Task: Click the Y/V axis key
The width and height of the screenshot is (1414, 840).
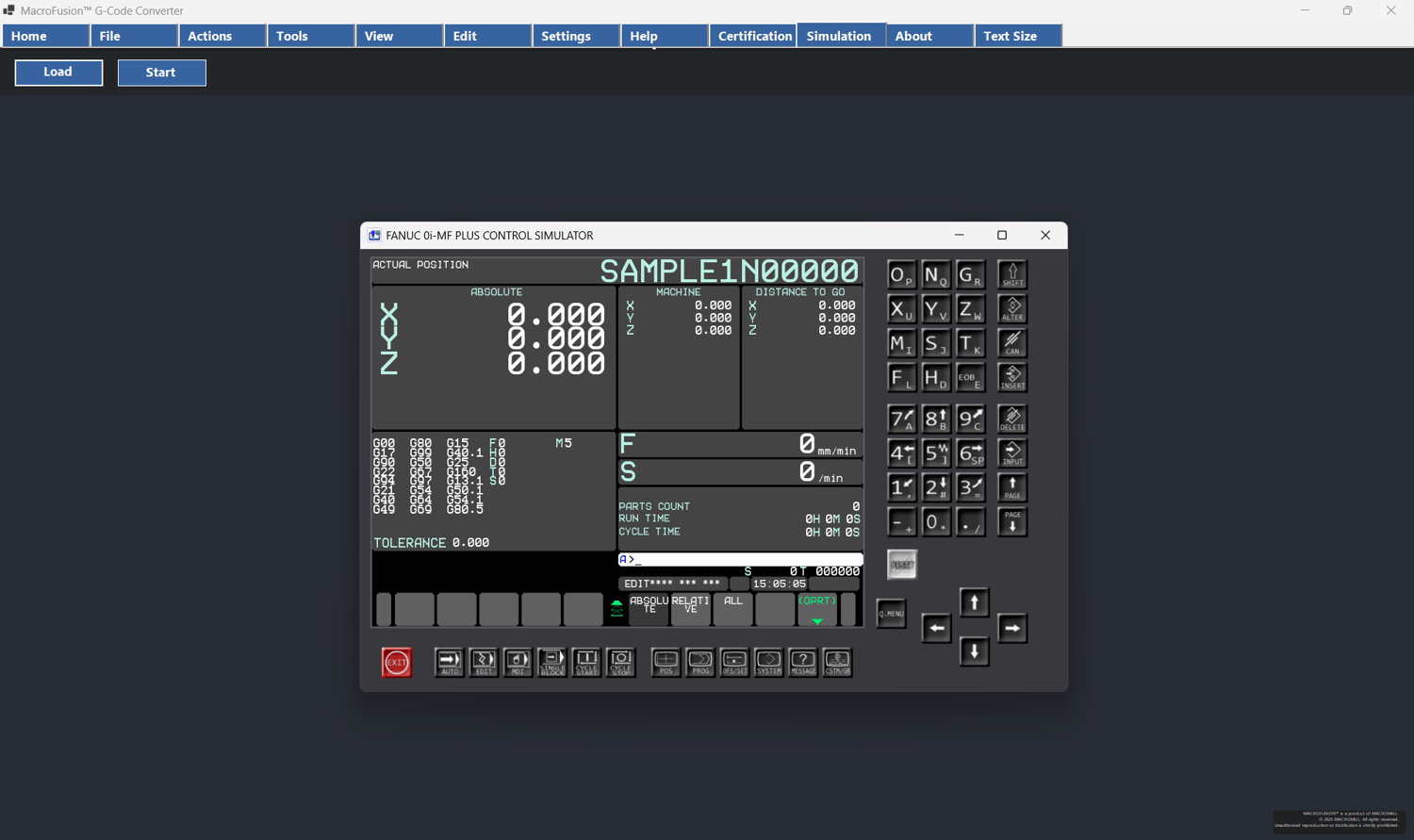Action: click(x=936, y=308)
